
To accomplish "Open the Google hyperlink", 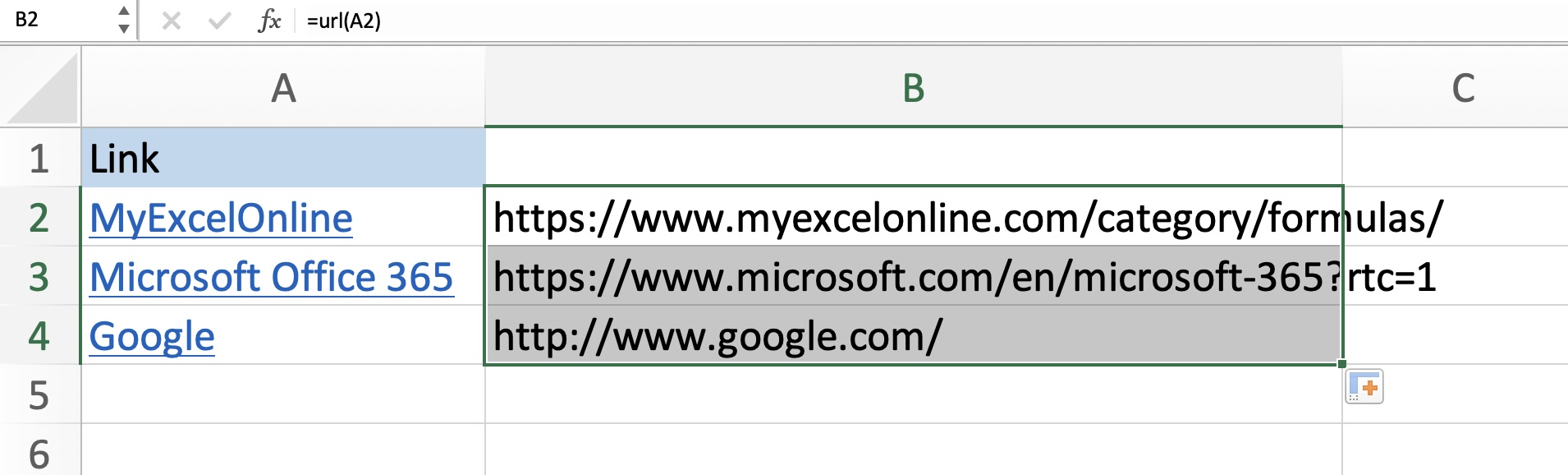I will (x=152, y=337).
